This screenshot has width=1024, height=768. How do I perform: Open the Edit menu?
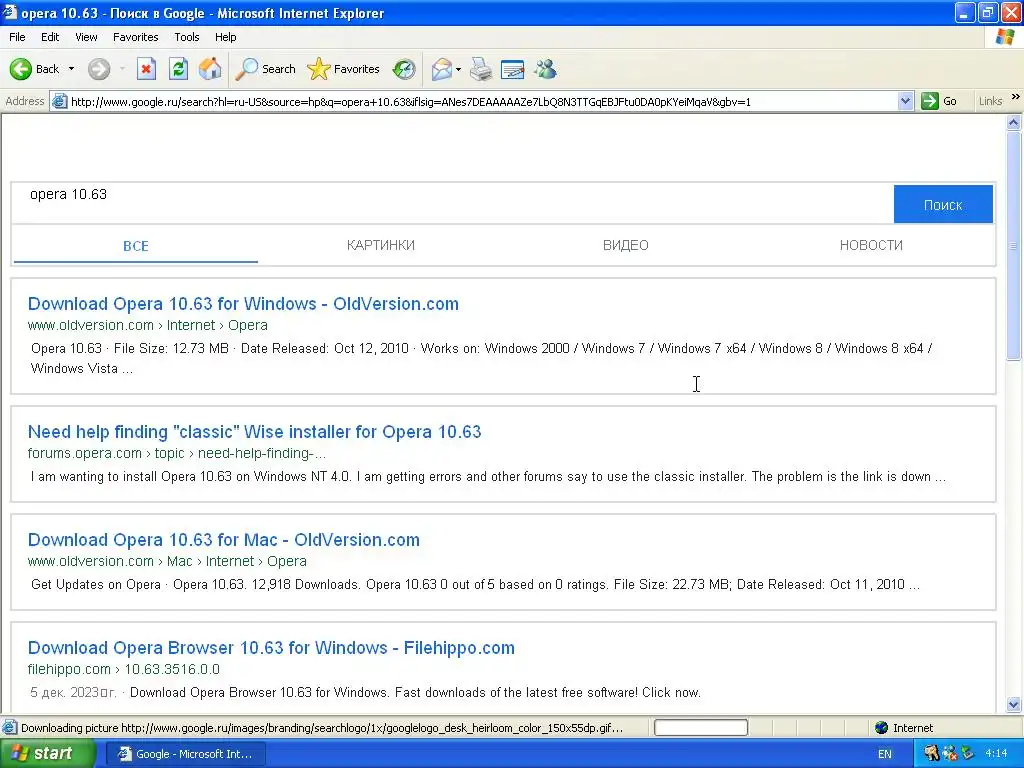[50, 37]
